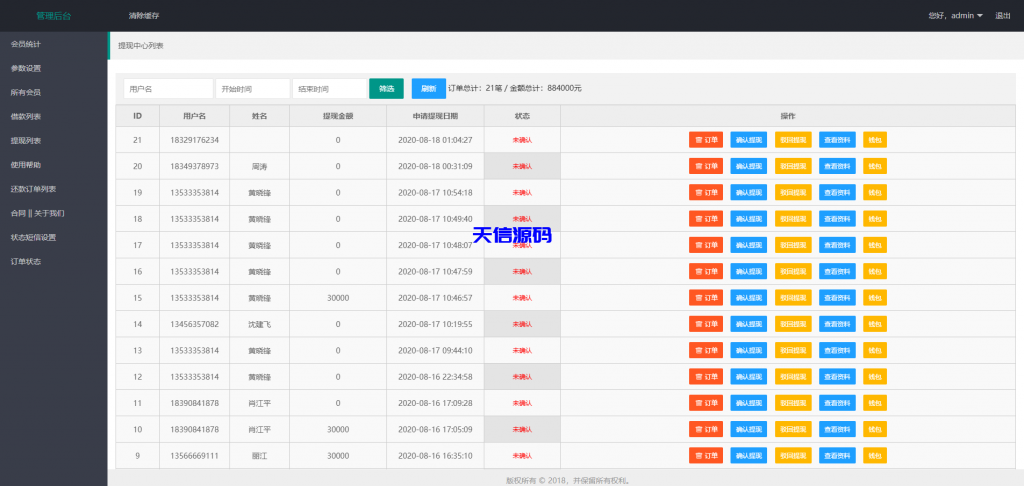Open 订单 for row ID 11
This screenshot has width=1024, height=486.
pyautogui.click(x=705, y=403)
